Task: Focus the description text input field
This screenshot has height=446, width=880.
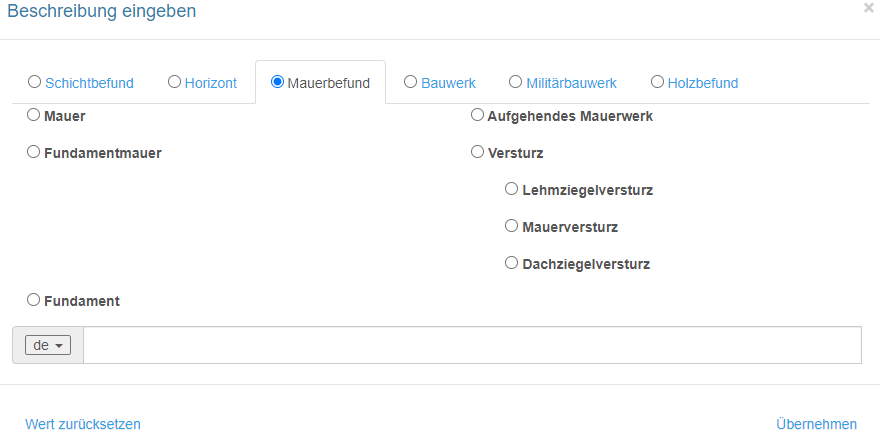Action: 473,345
